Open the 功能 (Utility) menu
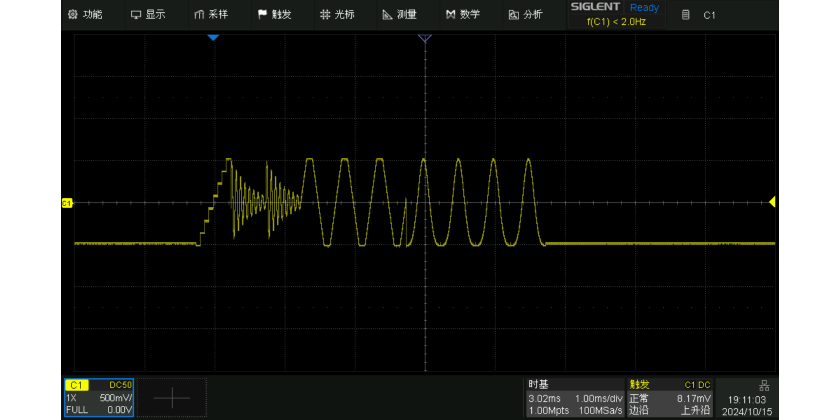The image size is (840, 420). [x=85, y=15]
